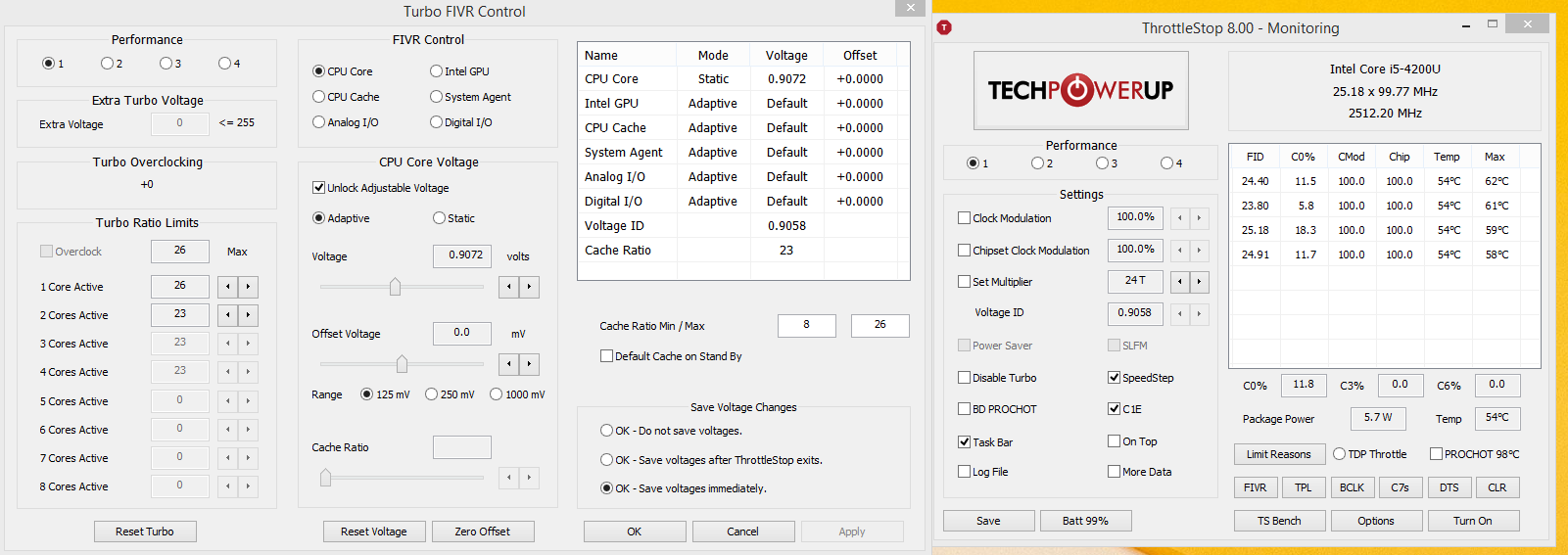
Task: Increase Offset Voltage with right arrow
Action: click(529, 364)
